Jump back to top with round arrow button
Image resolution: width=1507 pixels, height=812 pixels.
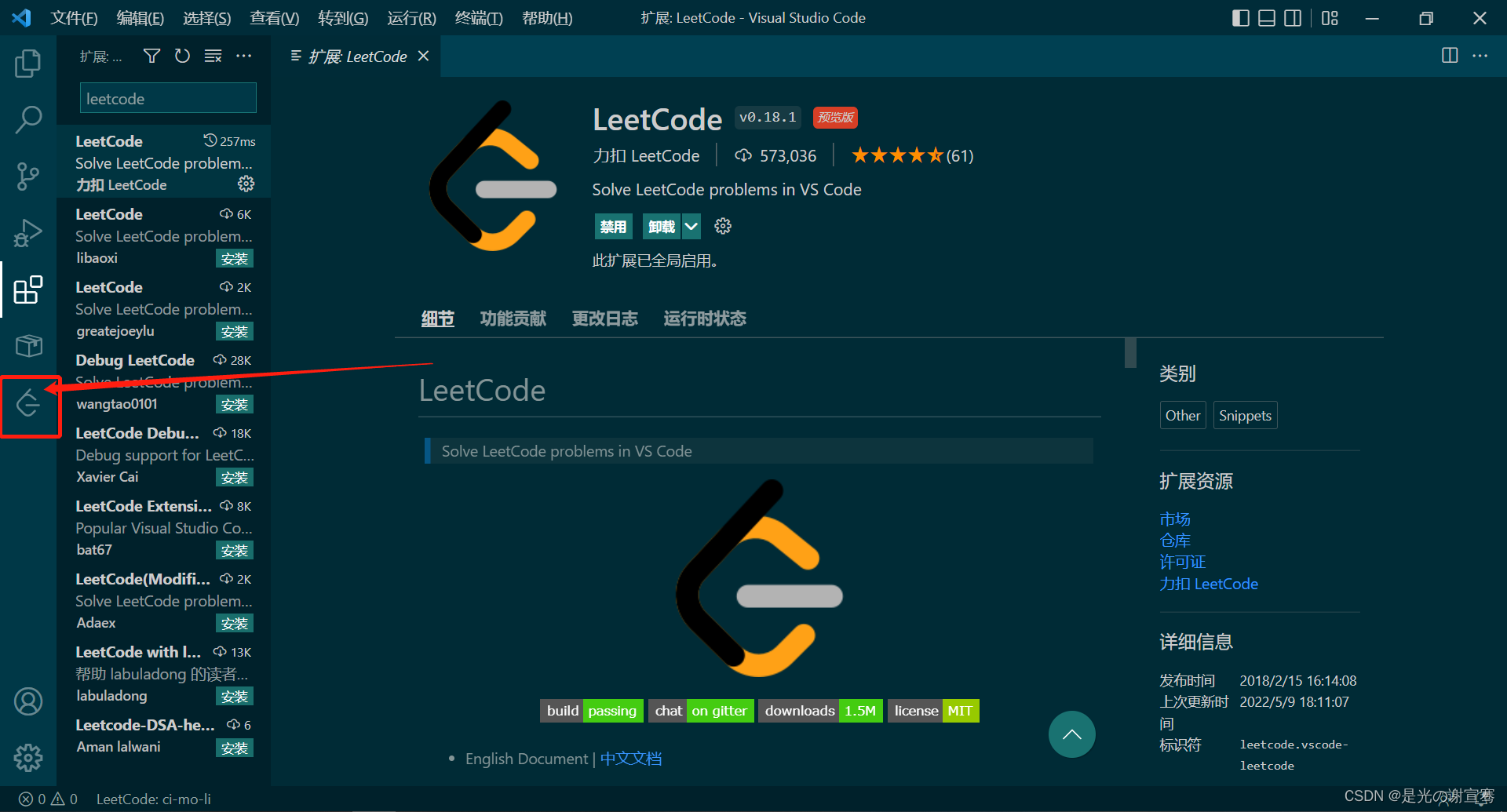[1072, 734]
